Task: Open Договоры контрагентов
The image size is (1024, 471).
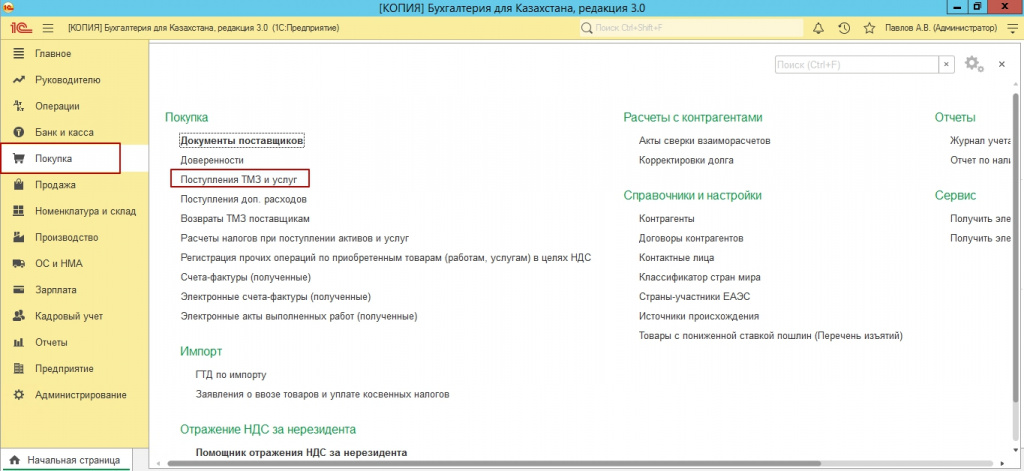Action: pyautogui.click(x=691, y=238)
